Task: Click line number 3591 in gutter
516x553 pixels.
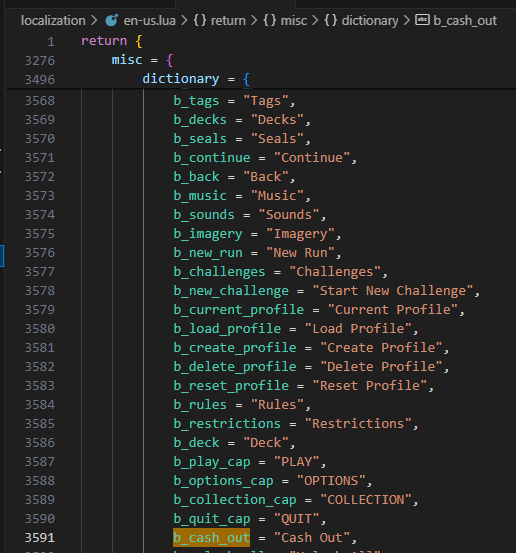Action: tap(40, 537)
